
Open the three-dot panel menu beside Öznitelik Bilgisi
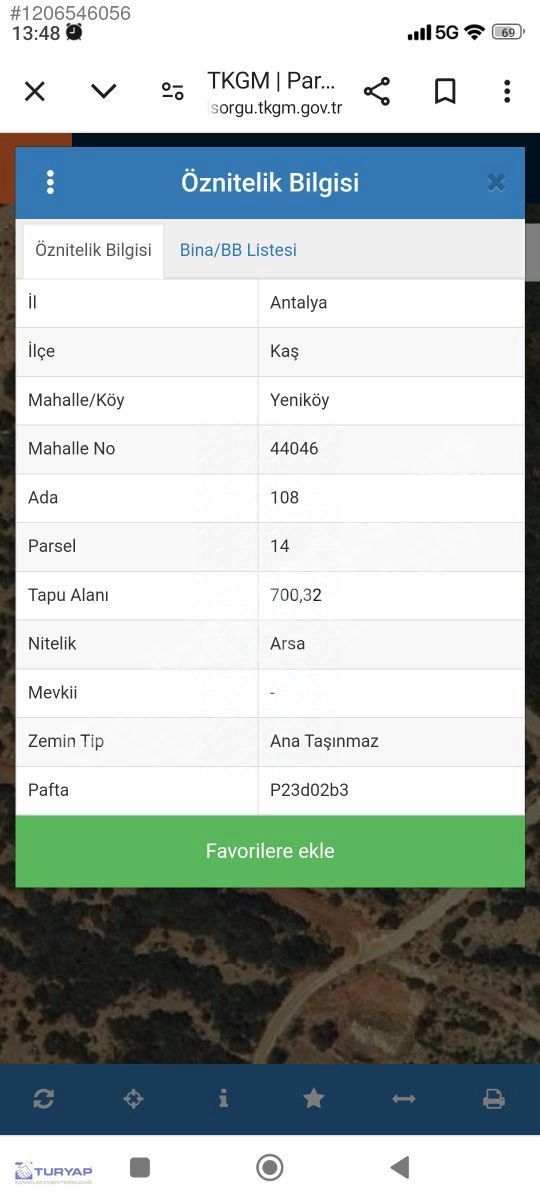pyautogui.click(x=50, y=182)
